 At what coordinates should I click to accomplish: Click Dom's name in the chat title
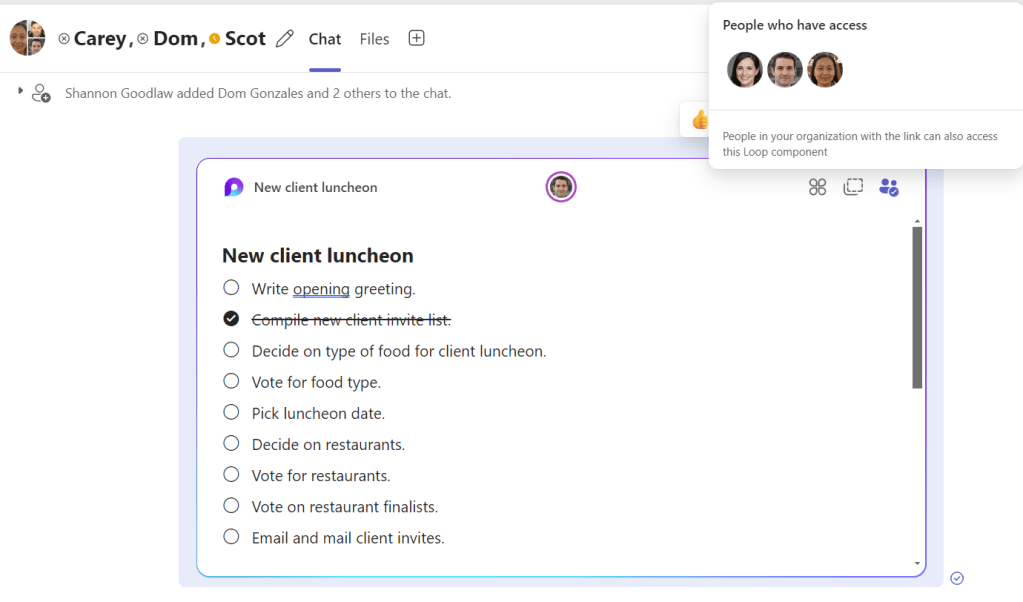[x=176, y=38]
